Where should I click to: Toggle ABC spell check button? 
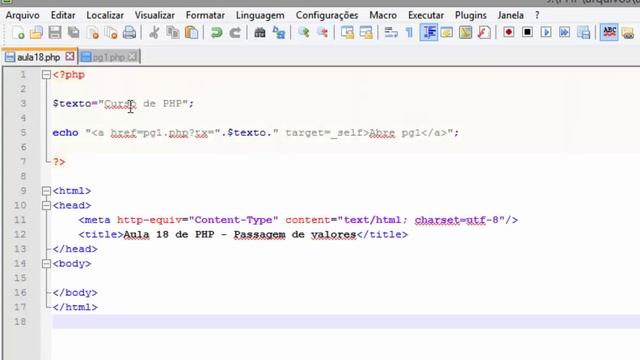[609, 32]
